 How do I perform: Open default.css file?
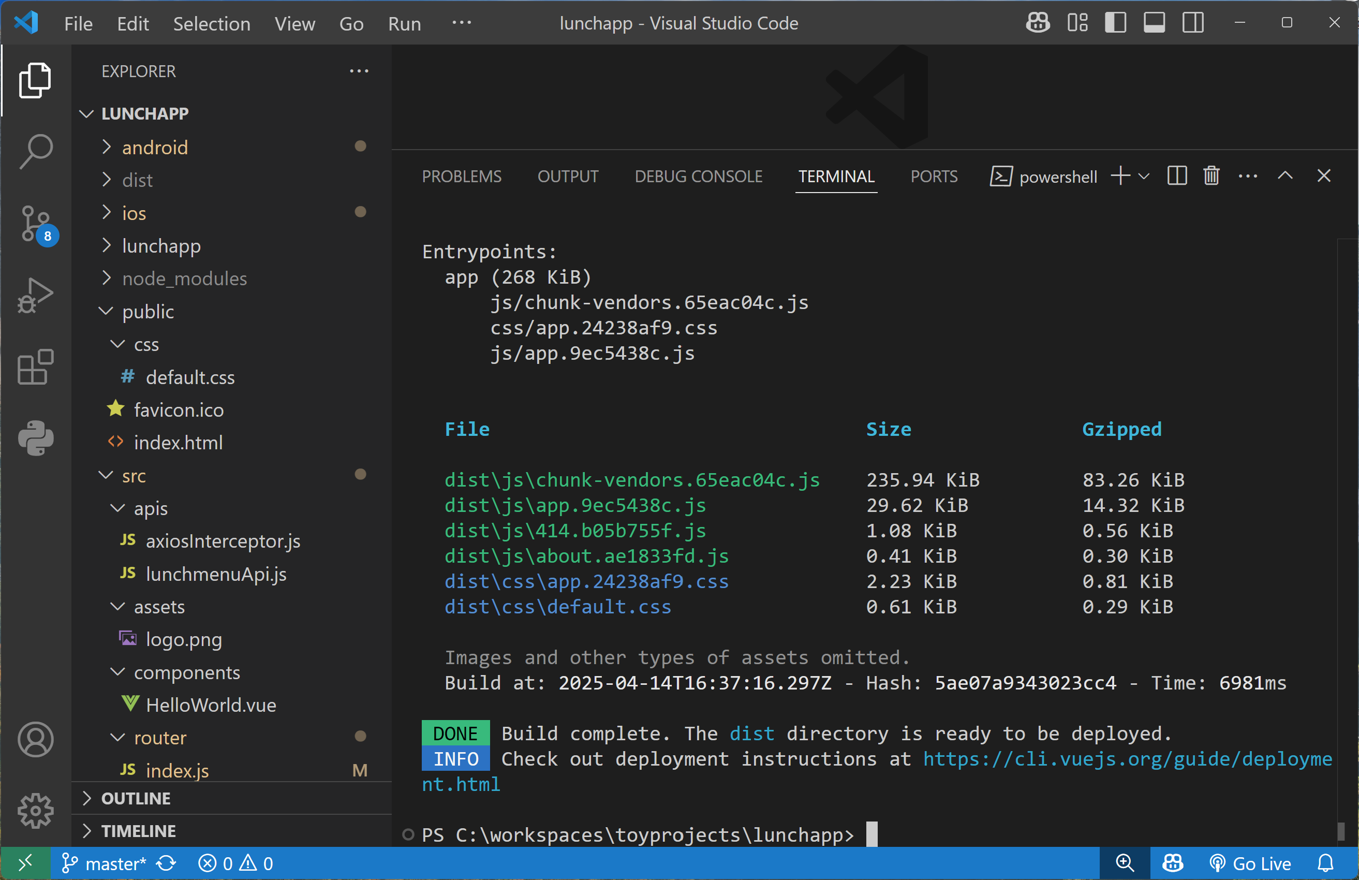[232, 377]
